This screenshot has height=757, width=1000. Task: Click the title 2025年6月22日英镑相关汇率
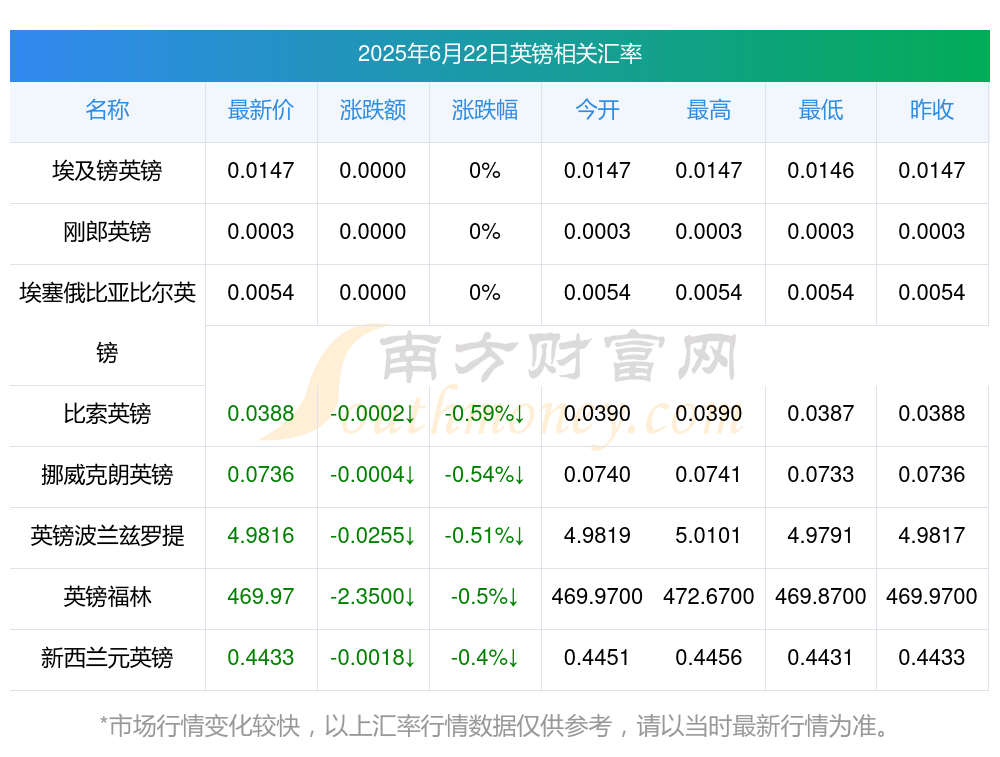499,54
